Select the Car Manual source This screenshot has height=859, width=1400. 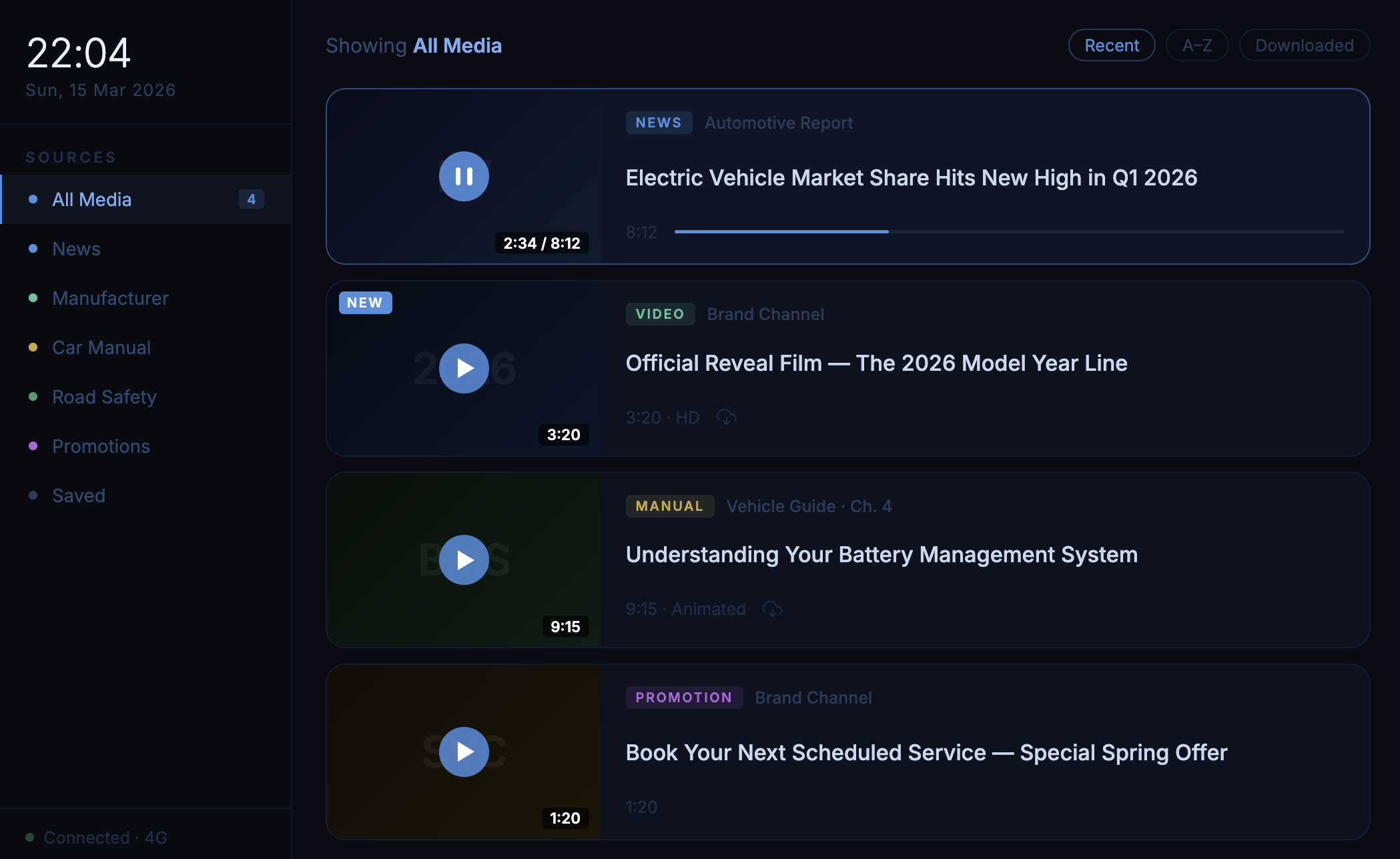click(x=101, y=347)
